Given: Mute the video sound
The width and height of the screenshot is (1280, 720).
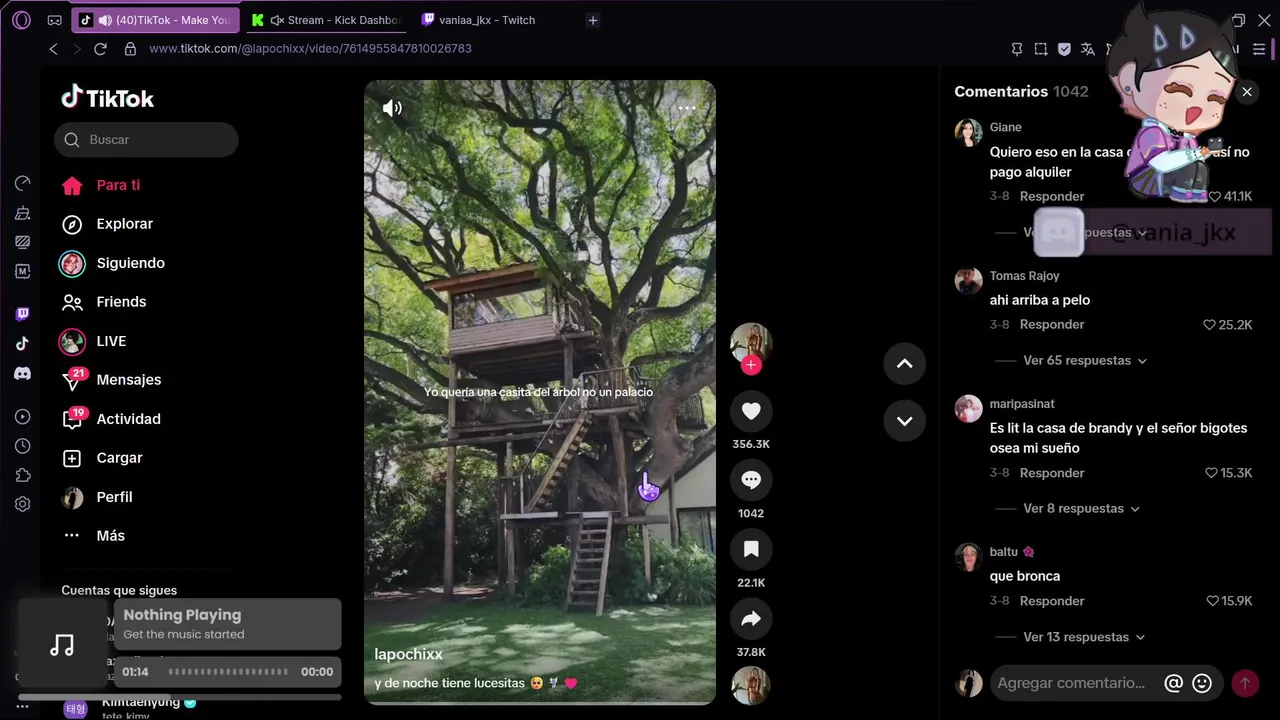Looking at the screenshot, I should tap(392, 108).
